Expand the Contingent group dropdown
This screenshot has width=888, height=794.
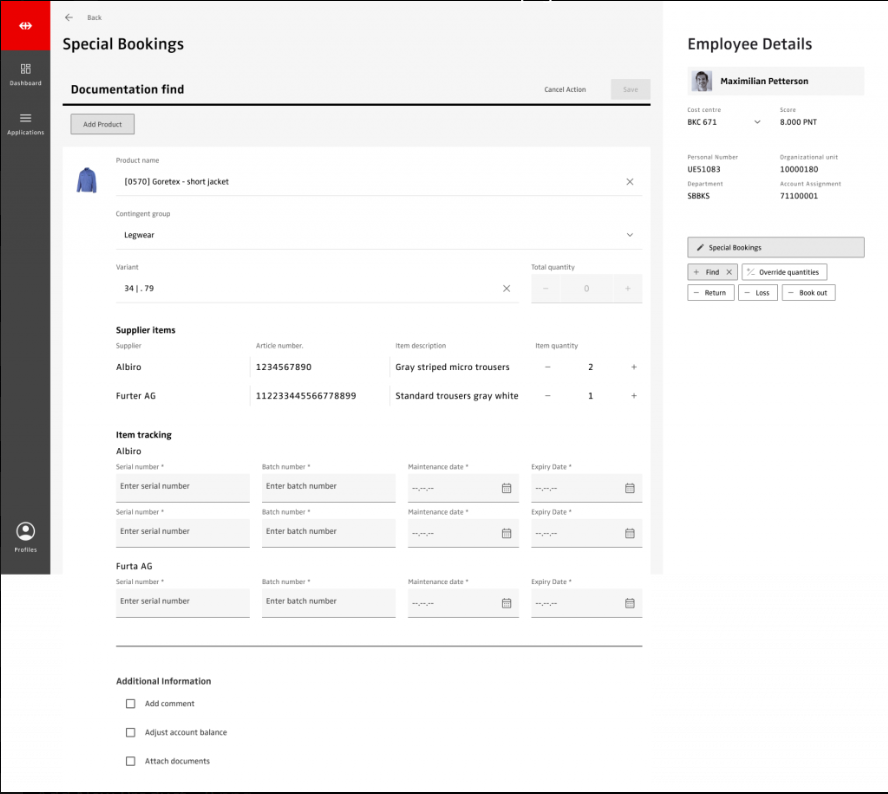click(629, 235)
